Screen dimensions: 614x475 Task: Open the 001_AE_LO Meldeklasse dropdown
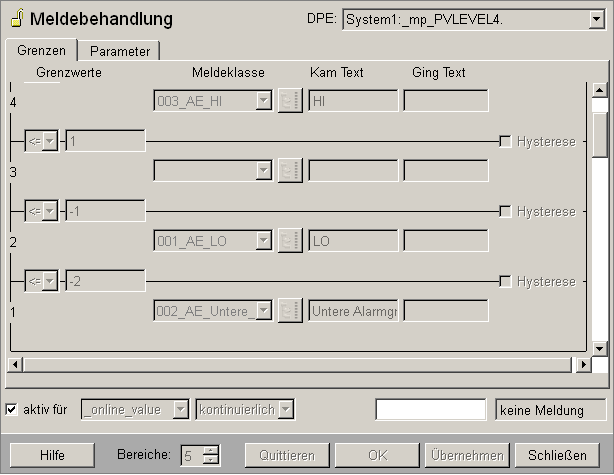point(264,240)
